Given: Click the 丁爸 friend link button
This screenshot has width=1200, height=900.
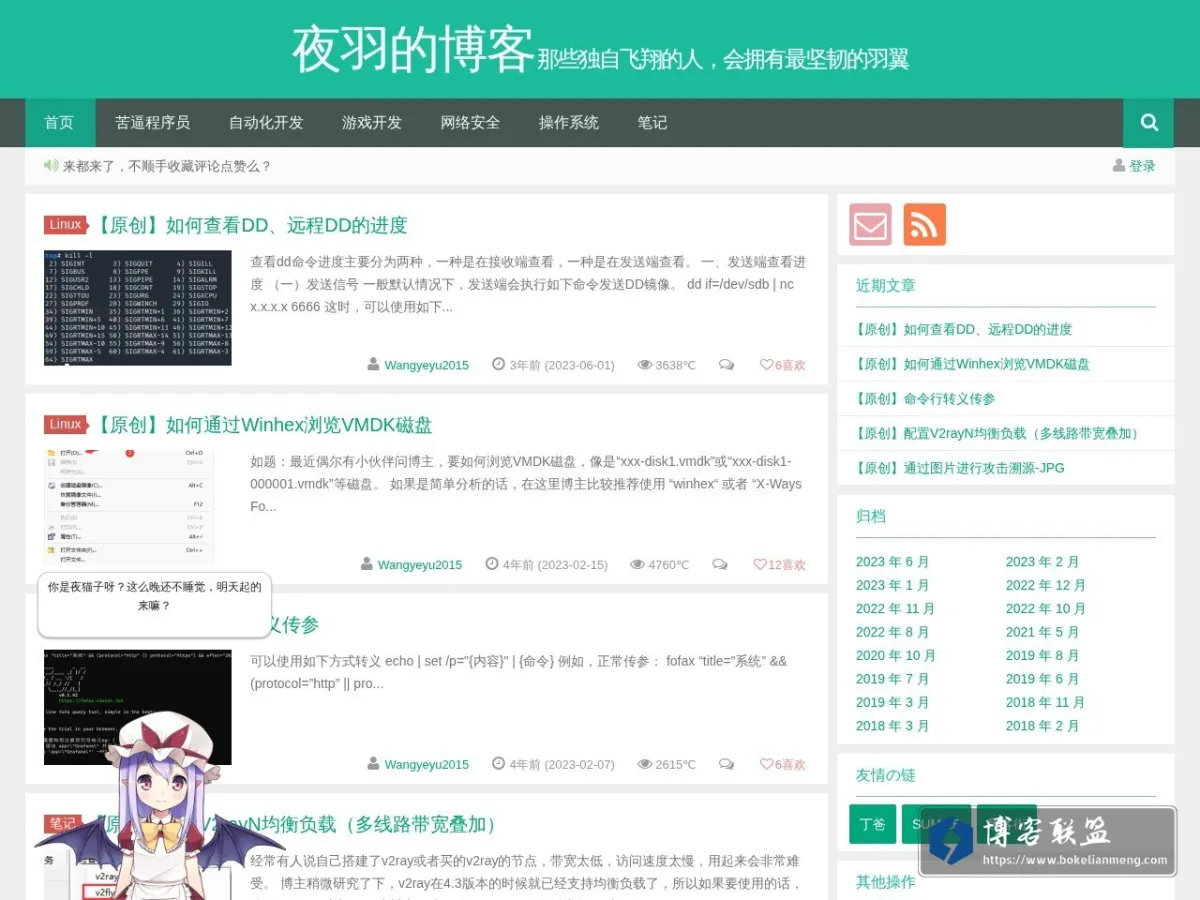Looking at the screenshot, I should 873,824.
